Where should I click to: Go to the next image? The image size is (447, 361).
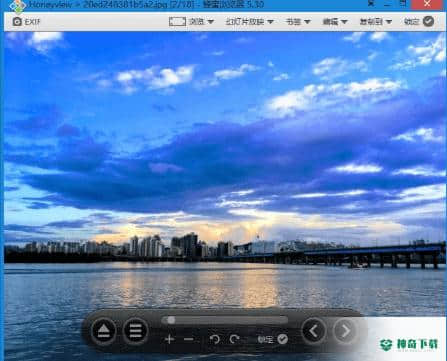[x=345, y=331]
